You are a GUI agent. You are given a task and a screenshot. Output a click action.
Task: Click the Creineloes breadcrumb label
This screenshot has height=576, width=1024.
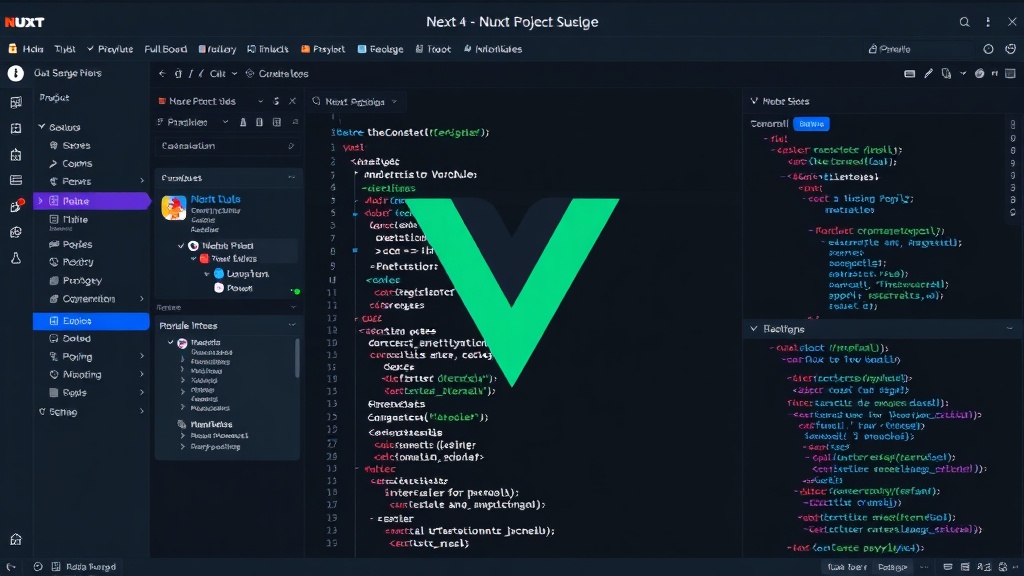283,74
